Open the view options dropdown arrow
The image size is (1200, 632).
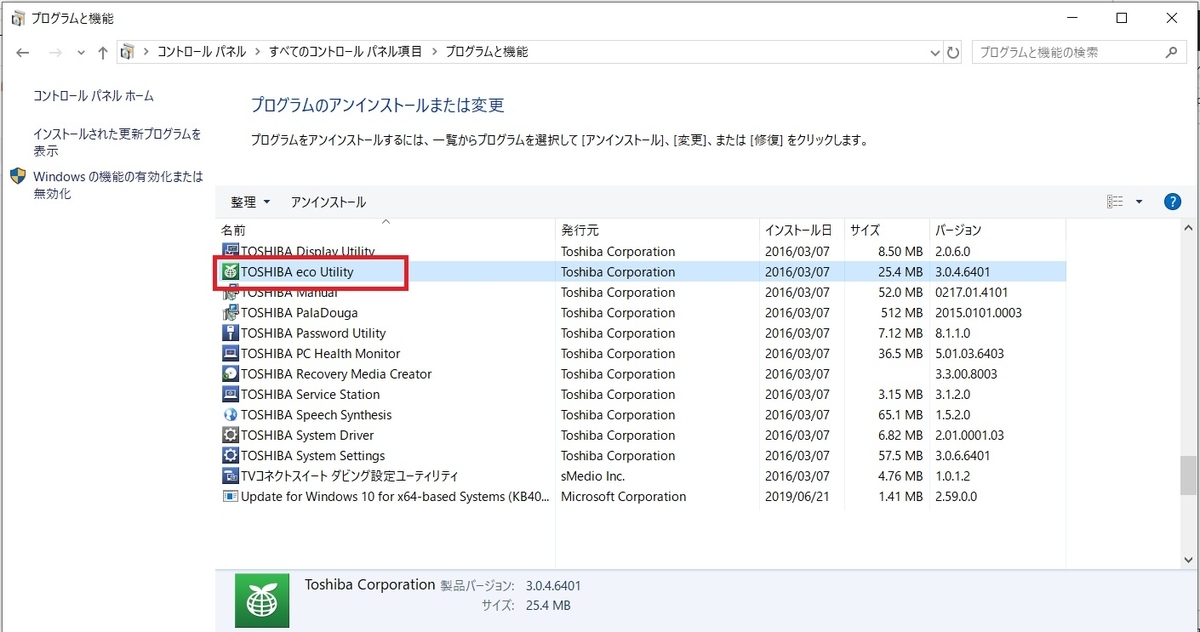1139,202
